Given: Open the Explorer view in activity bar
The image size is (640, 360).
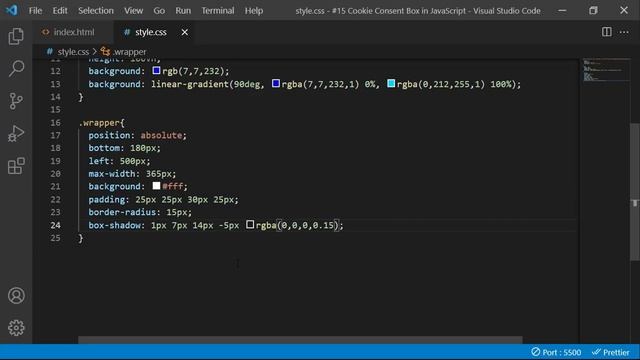Looking at the screenshot, I should (x=16, y=36).
